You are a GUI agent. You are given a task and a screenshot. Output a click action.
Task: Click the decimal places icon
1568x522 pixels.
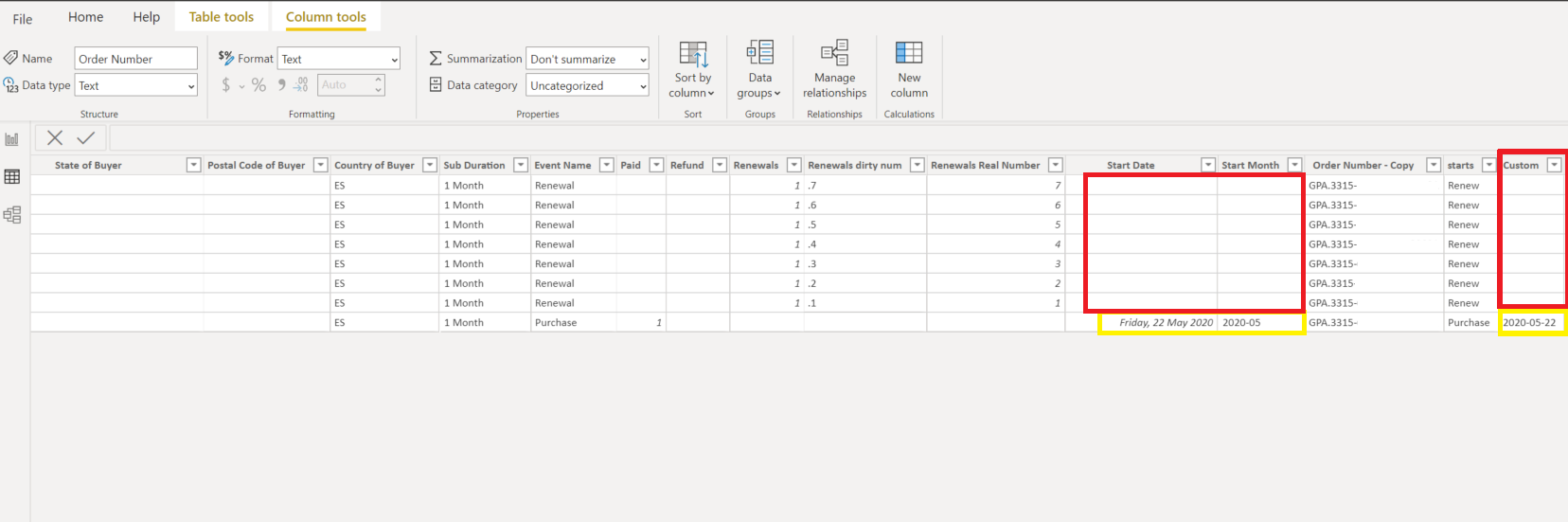pos(301,85)
